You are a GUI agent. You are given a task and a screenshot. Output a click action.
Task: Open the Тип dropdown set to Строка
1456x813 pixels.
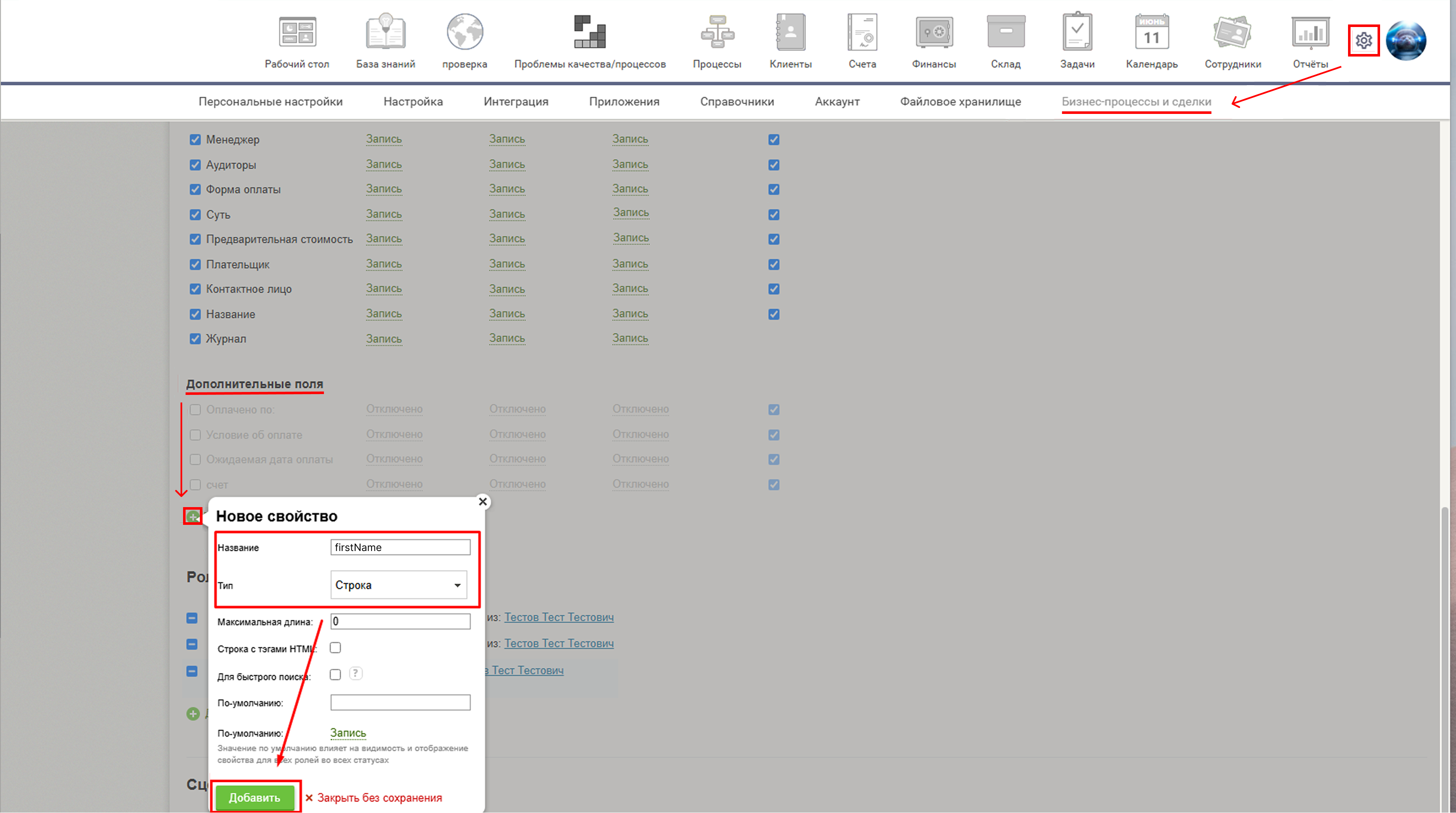click(399, 585)
